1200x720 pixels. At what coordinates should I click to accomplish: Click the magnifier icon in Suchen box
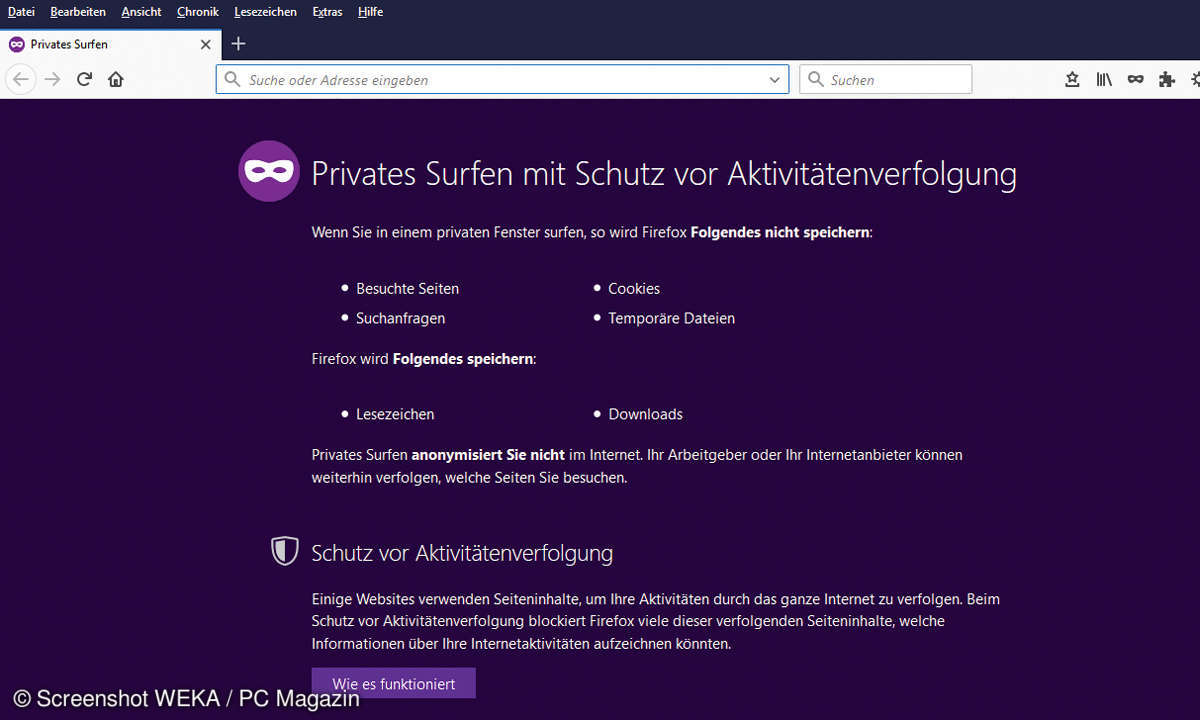[x=816, y=79]
